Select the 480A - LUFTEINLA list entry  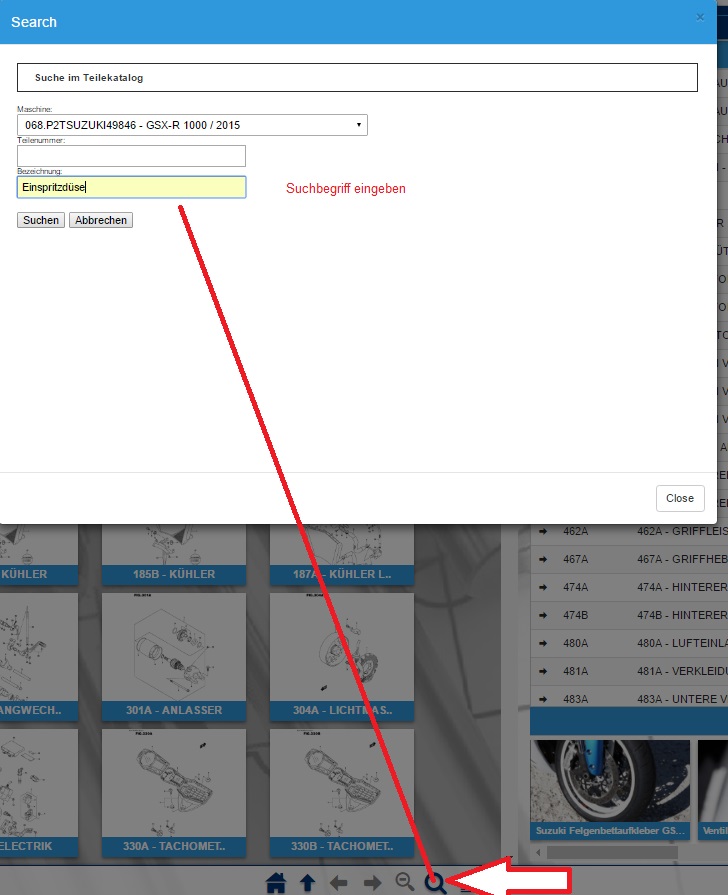coord(682,643)
